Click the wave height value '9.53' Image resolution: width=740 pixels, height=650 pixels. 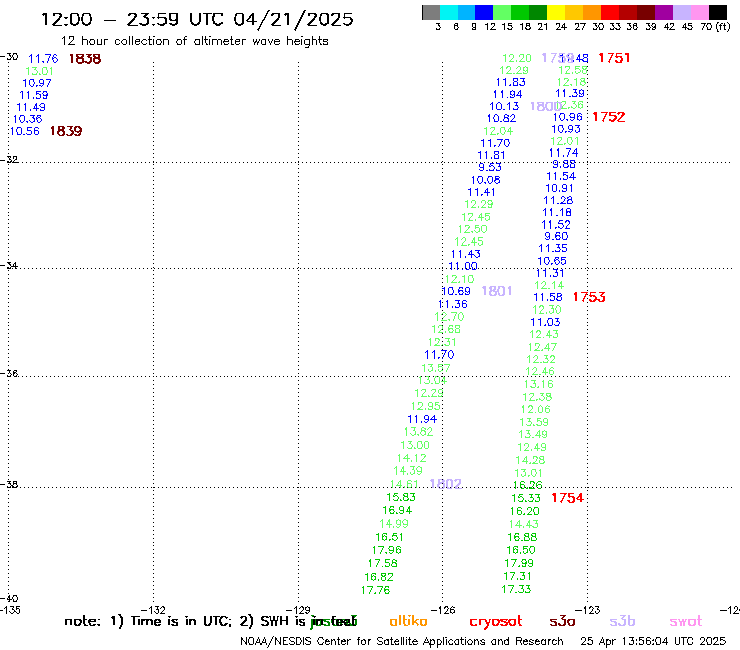[490, 167]
